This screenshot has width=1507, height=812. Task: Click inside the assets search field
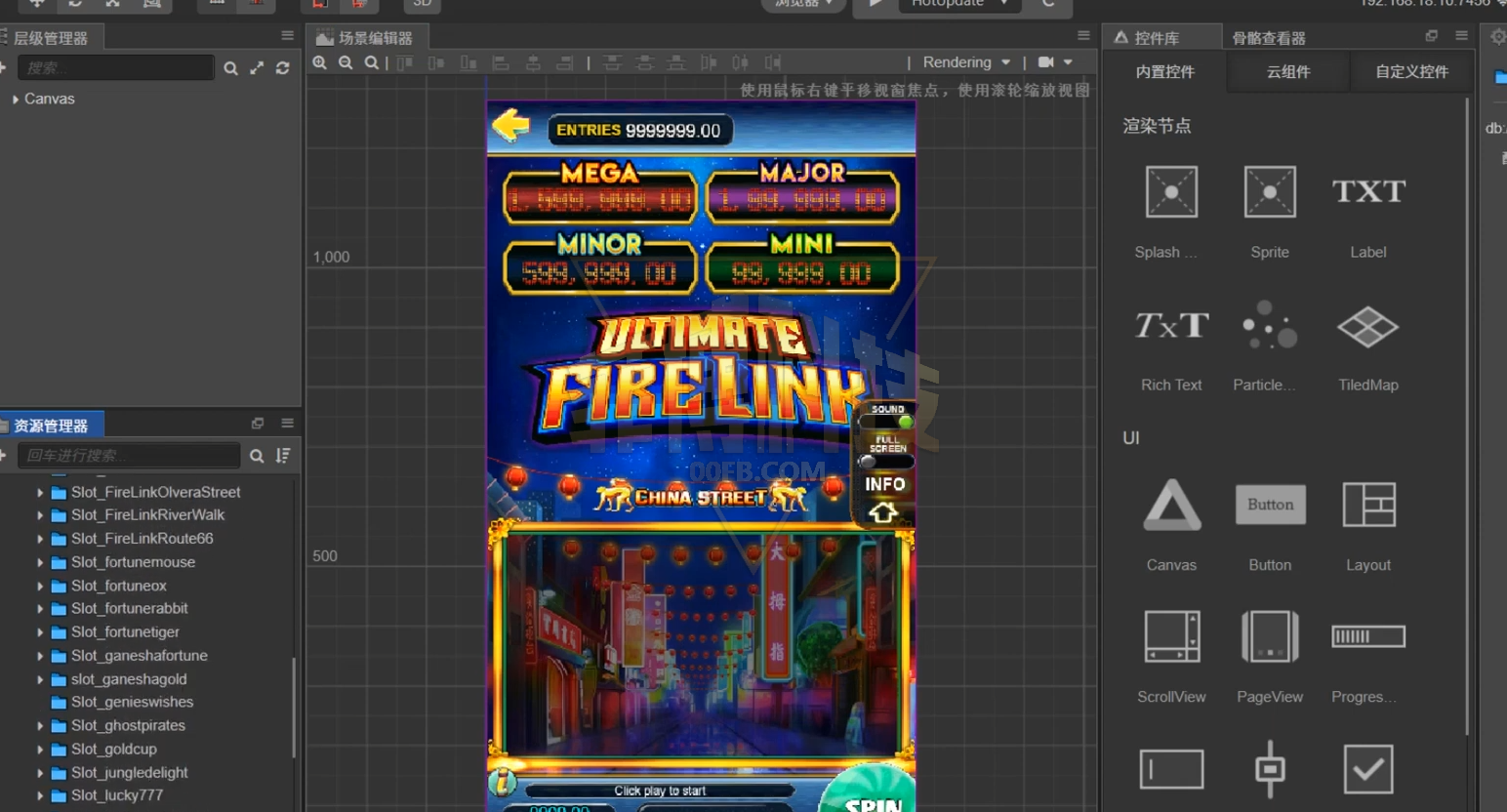[x=129, y=456]
